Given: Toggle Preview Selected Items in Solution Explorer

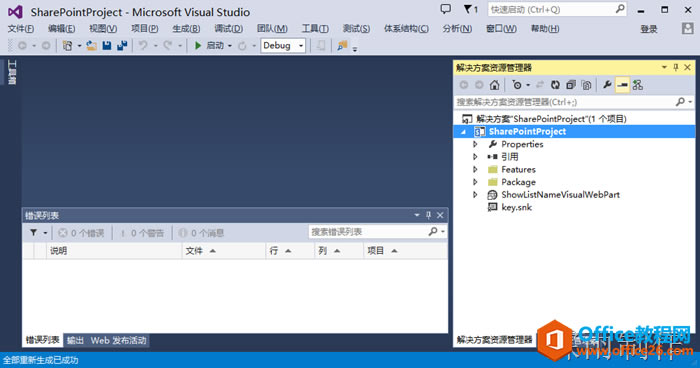Looking at the screenshot, I should pyautogui.click(x=622, y=85).
